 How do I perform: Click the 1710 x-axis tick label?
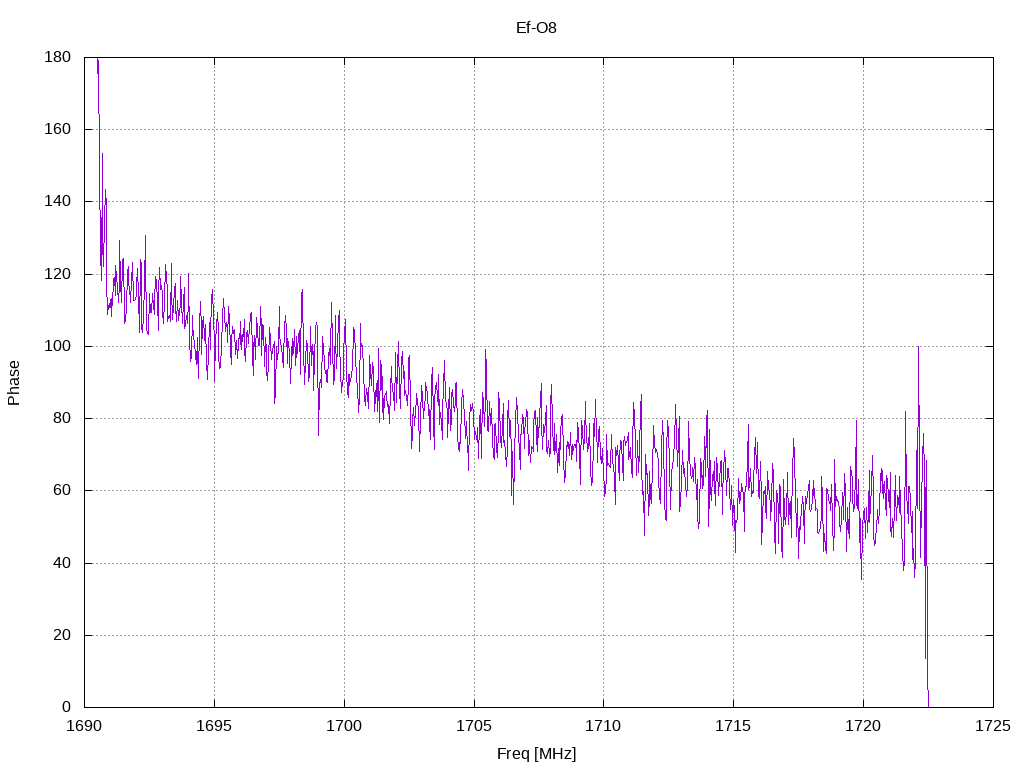(603, 726)
